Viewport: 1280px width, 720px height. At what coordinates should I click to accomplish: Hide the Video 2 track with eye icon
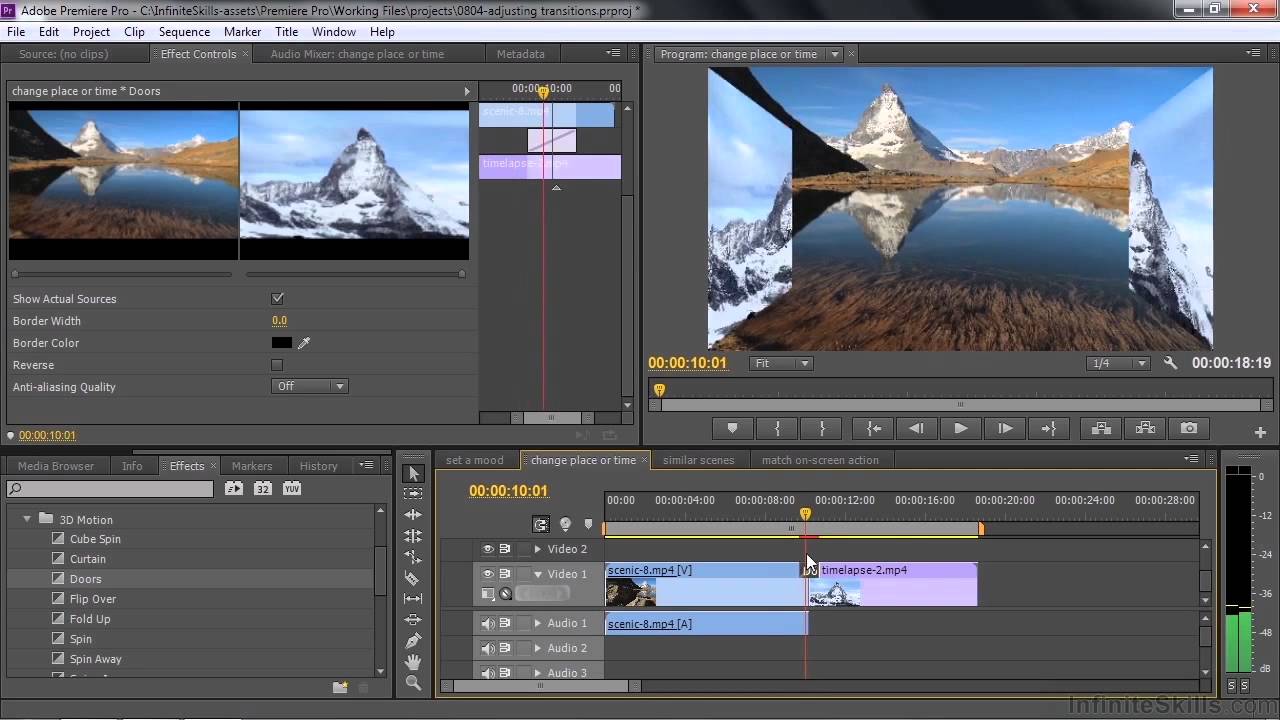[x=488, y=549]
